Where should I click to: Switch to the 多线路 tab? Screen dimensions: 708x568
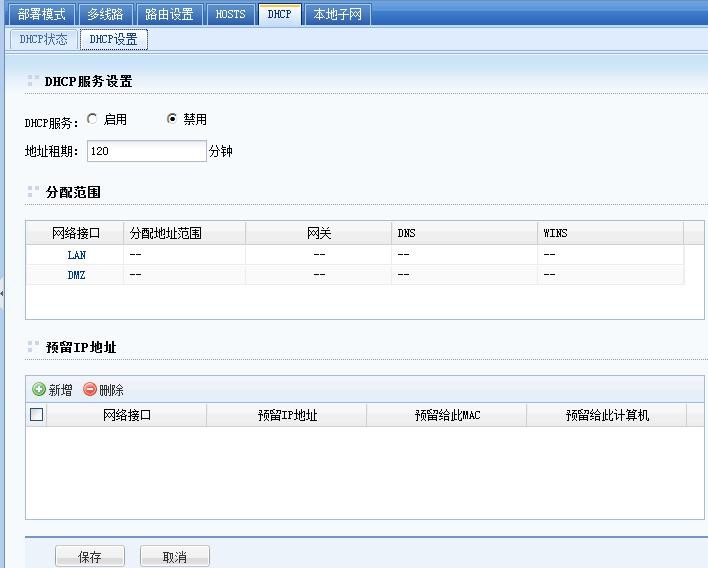coord(105,14)
